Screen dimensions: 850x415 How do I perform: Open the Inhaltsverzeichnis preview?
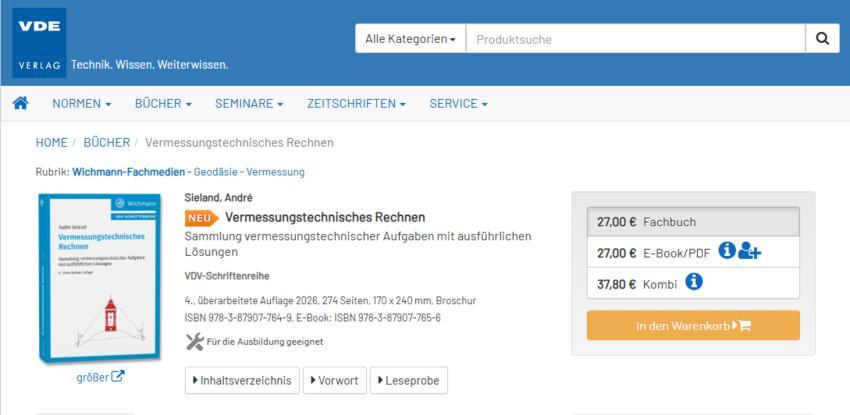coord(242,380)
